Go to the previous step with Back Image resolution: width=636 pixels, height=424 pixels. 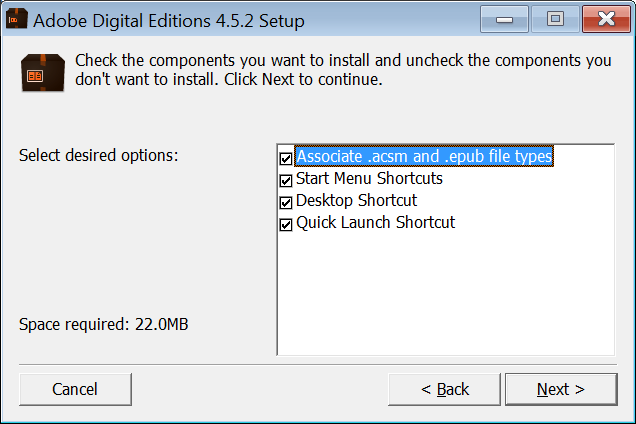click(445, 389)
